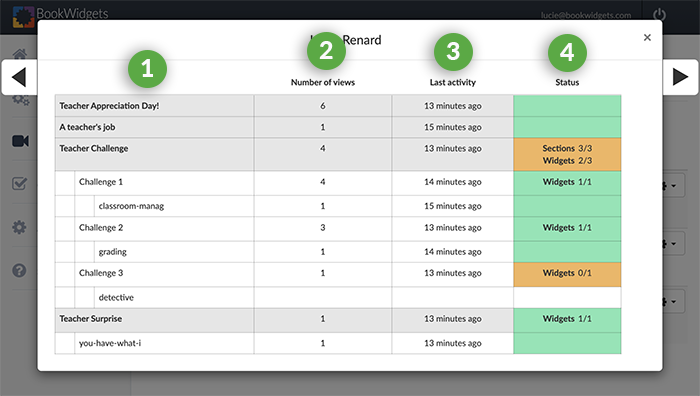This screenshot has height=396, width=700.
Task: Select the Challenge 1 row
Action: [338, 183]
